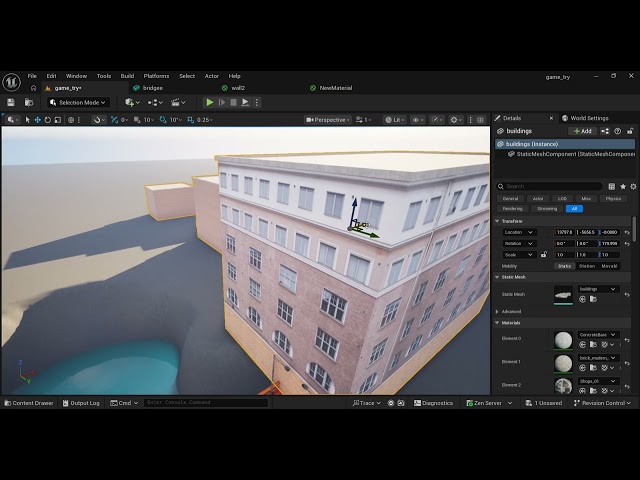The height and width of the screenshot is (480, 640).
Task: Open the Platforms menu
Action: tap(156, 76)
